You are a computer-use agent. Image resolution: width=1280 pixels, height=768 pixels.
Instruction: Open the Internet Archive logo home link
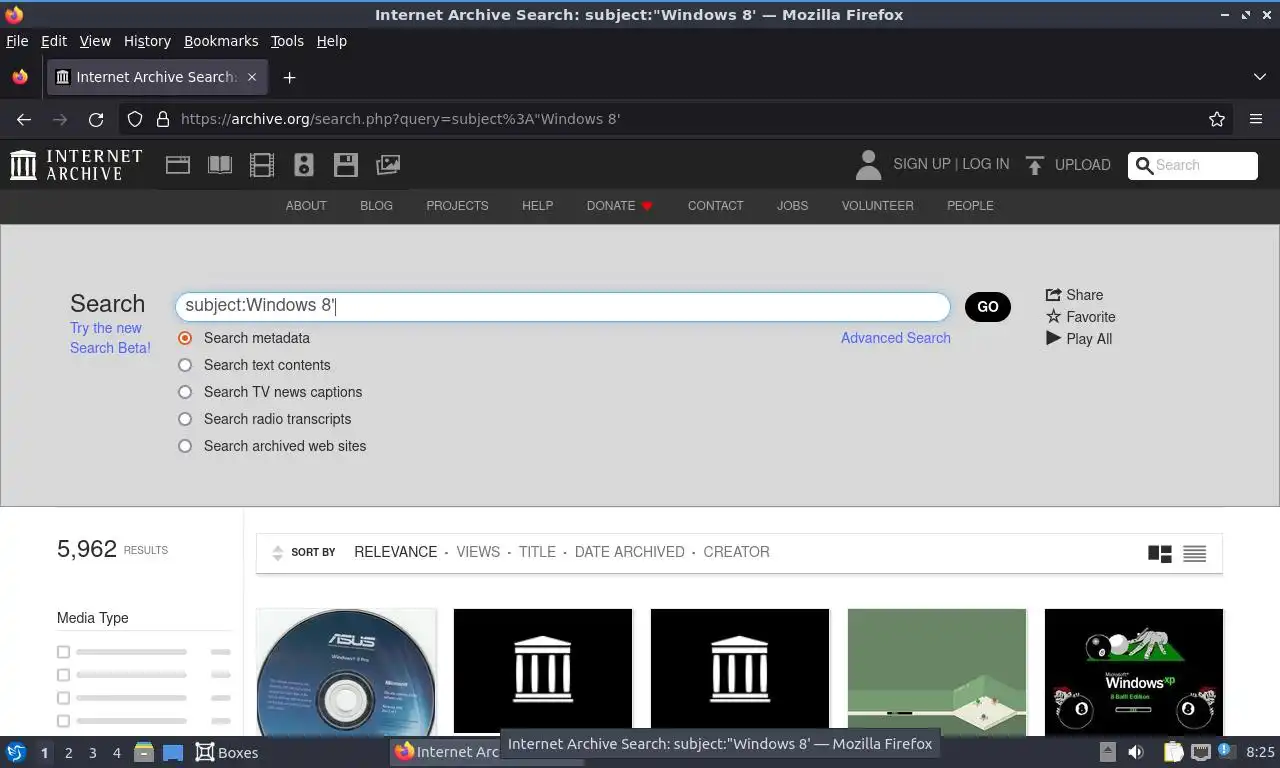click(76, 165)
